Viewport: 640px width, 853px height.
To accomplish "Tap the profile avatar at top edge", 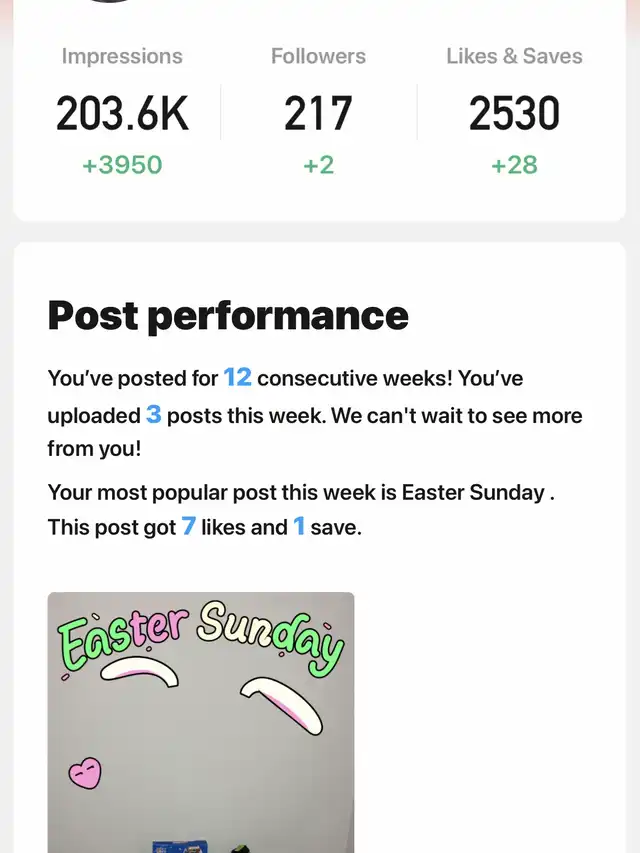I will pos(110,2).
